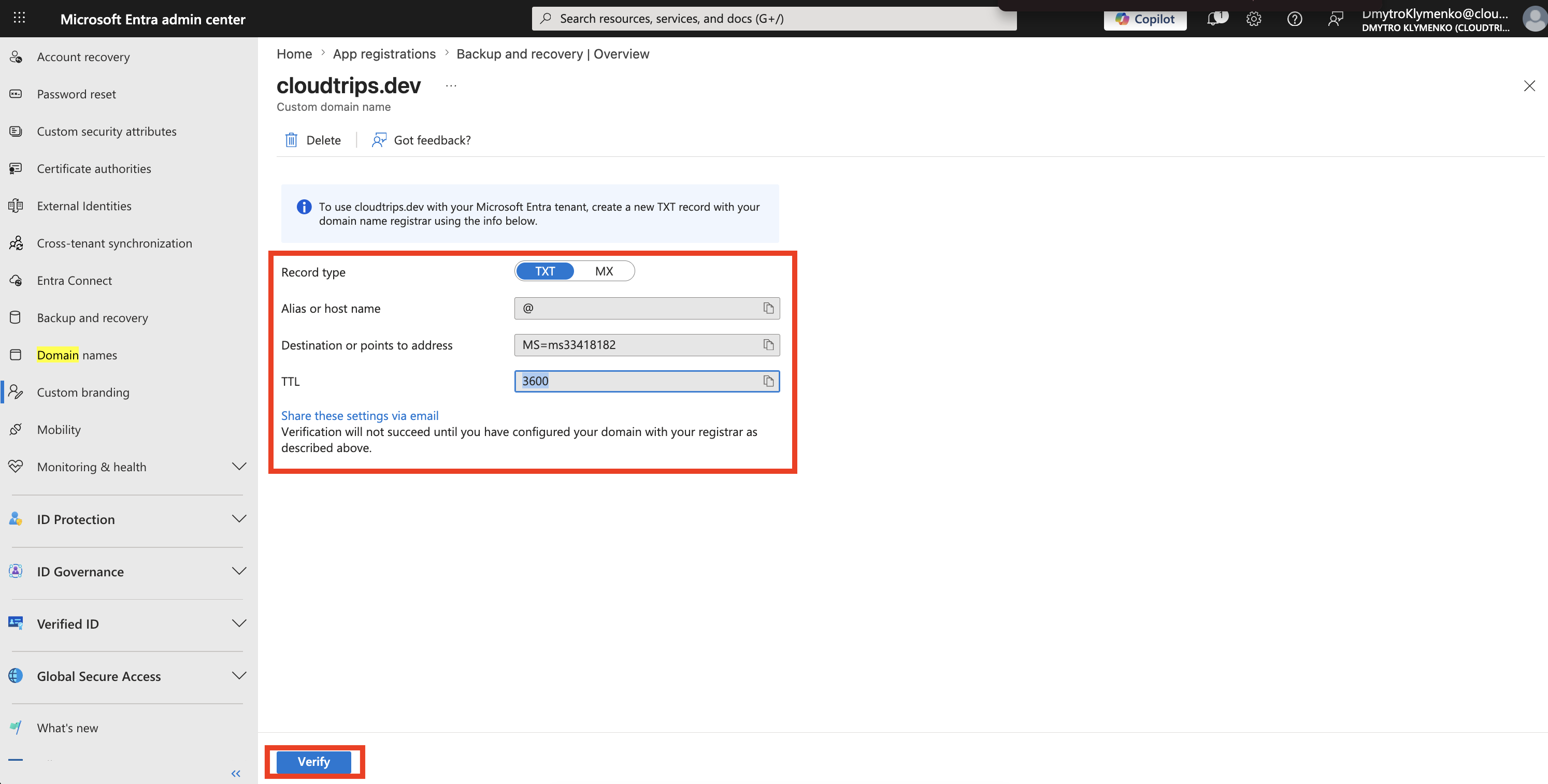Viewport: 1548px width, 784px height.
Task: Go to the App registrations breadcrumb
Action: pos(384,53)
